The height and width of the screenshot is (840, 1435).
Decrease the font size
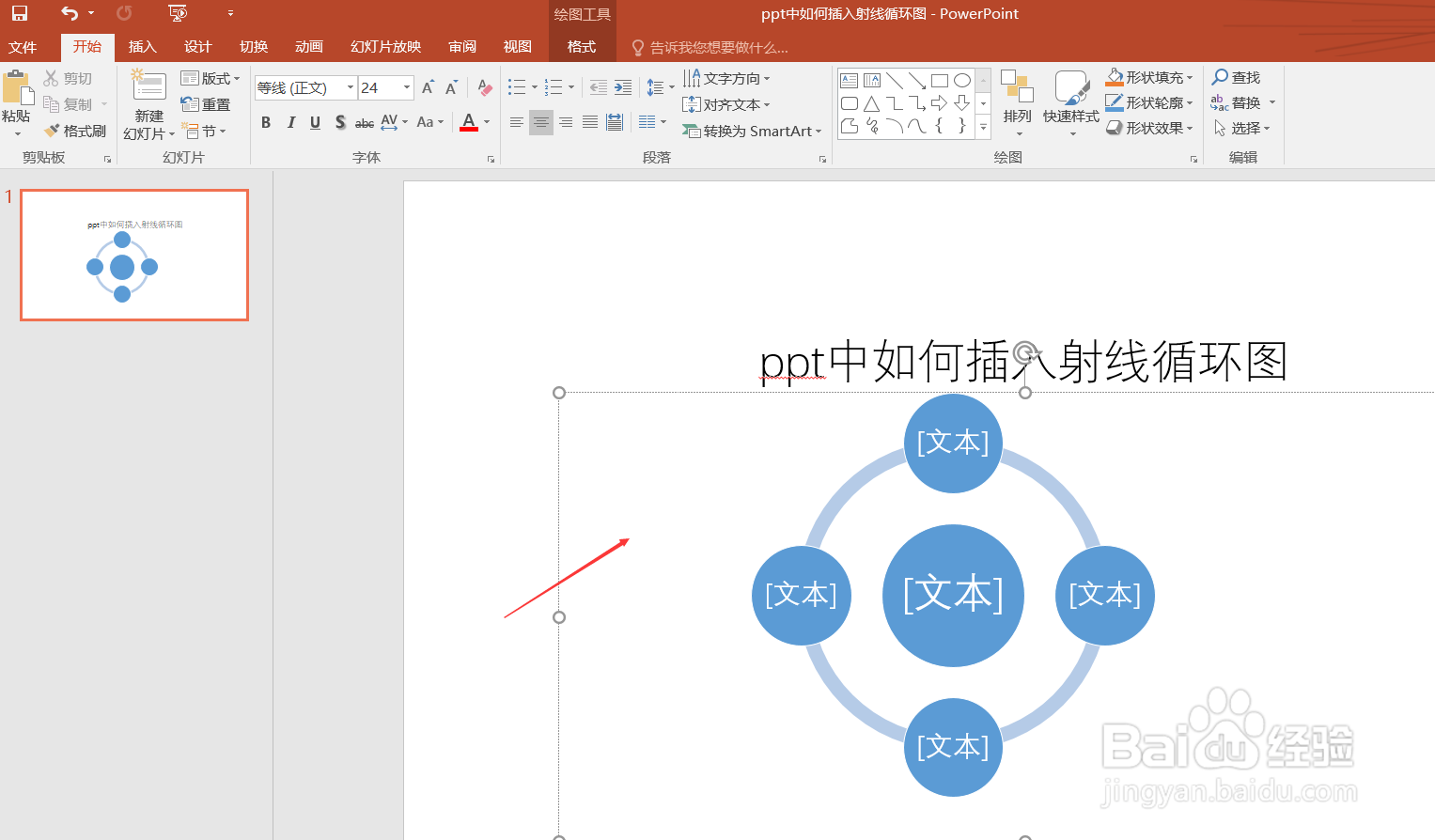pyautogui.click(x=451, y=87)
